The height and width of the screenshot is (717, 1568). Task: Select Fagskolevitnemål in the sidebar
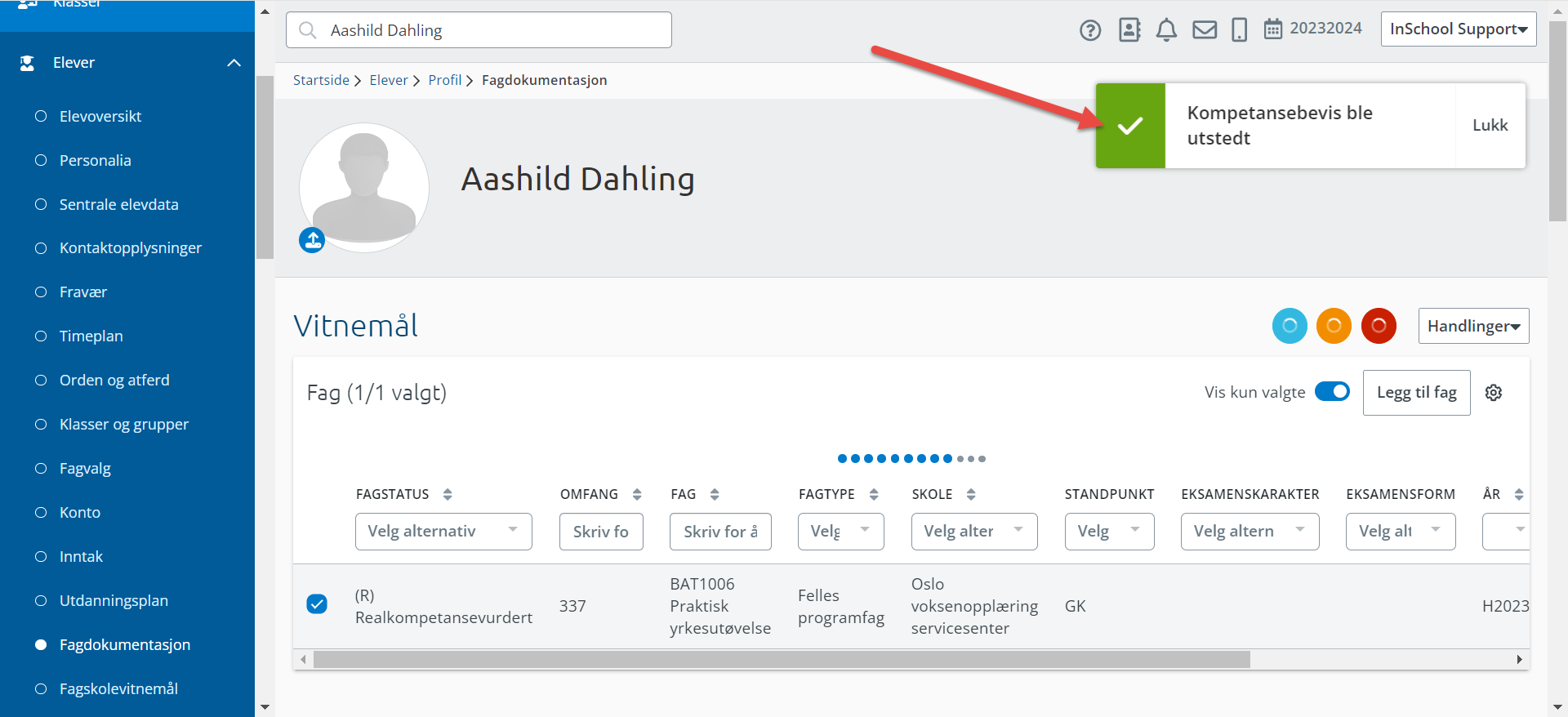(x=118, y=689)
